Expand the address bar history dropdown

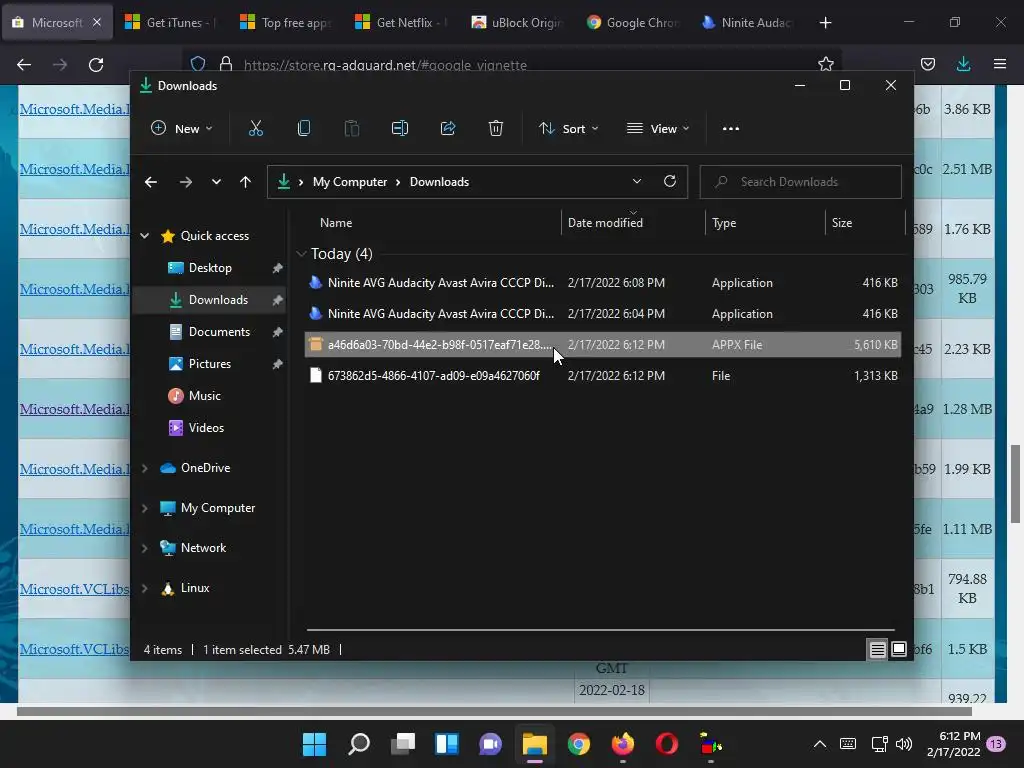[637, 182]
